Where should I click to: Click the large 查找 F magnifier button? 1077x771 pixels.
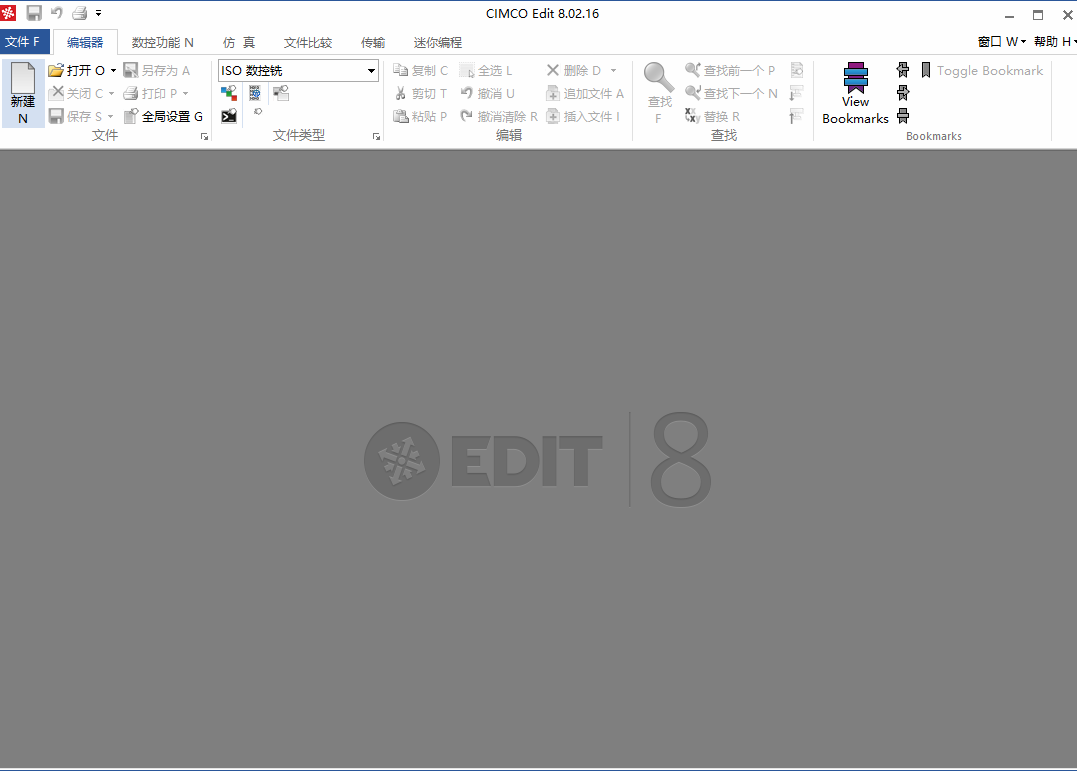(x=659, y=93)
